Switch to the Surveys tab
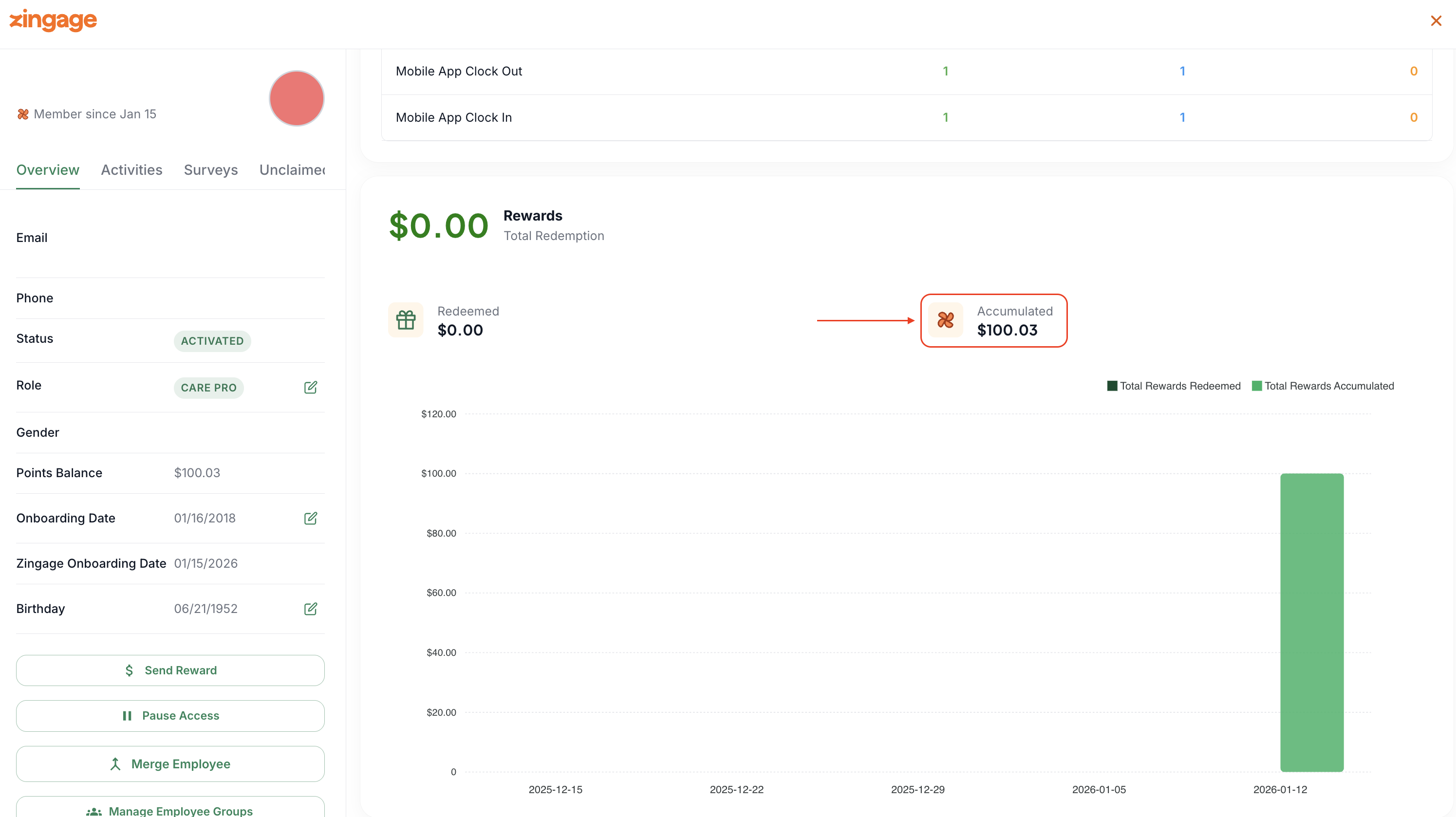This screenshot has width=1456, height=817. [211, 170]
